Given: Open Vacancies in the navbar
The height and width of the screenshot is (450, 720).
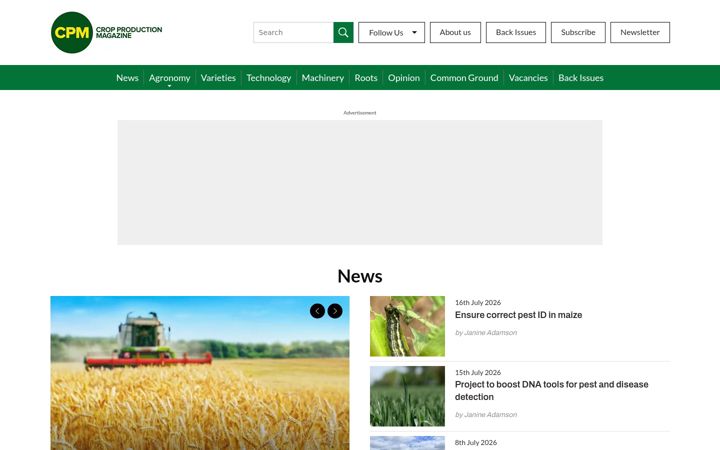Looking at the screenshot, I should click(528, 78).
